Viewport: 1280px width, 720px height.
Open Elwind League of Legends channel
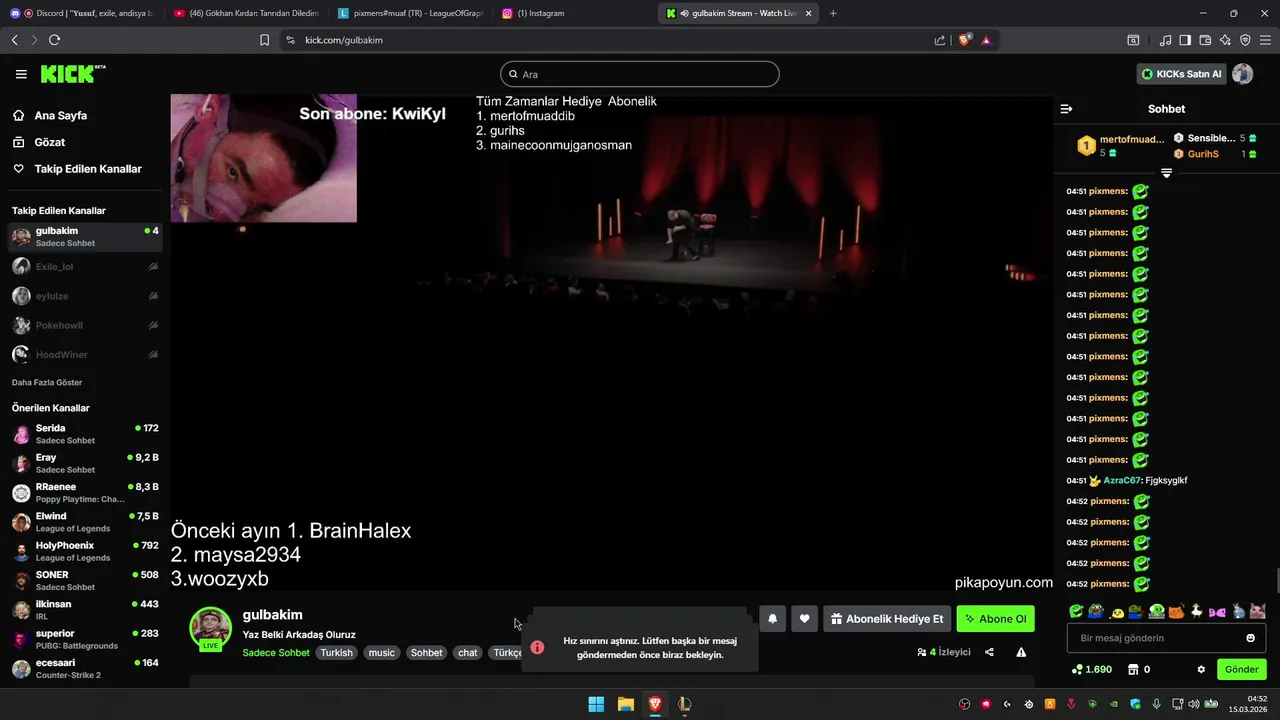85,522
